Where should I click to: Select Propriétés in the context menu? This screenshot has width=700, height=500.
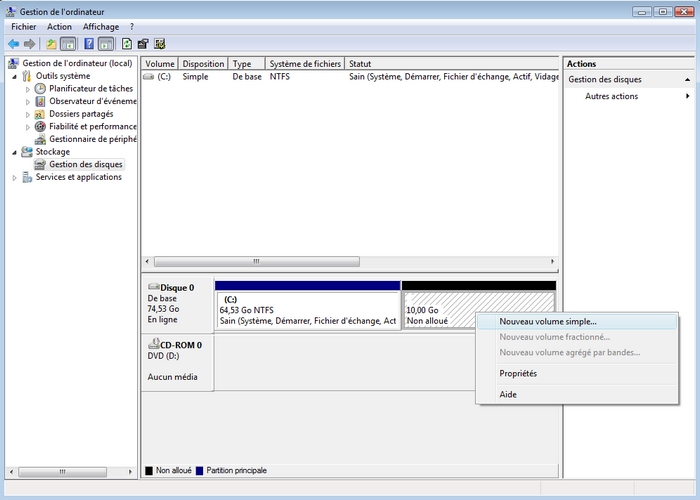pos(518,373)
